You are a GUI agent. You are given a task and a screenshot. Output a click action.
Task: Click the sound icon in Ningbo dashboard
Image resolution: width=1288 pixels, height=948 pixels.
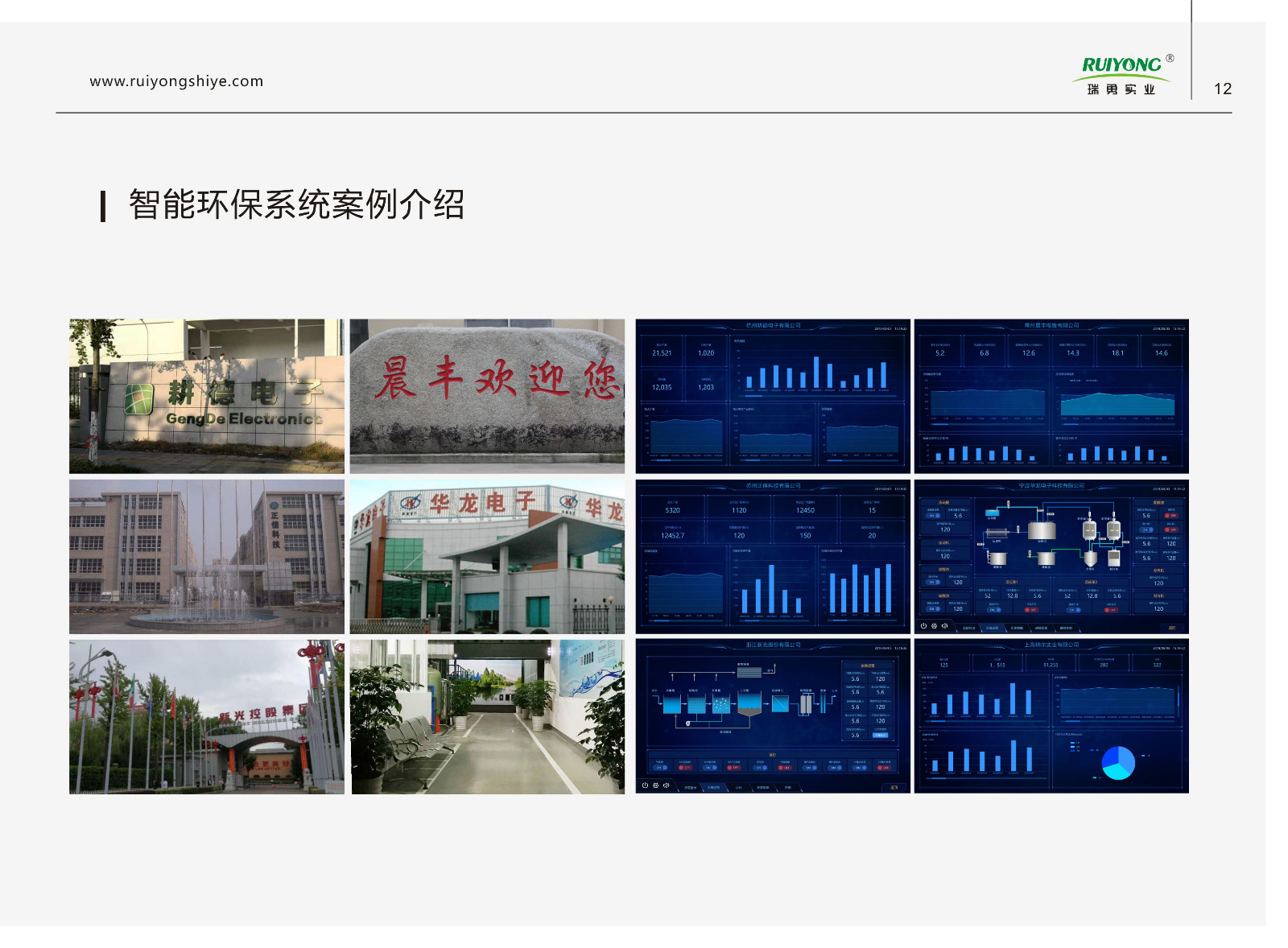coord(944,625)
